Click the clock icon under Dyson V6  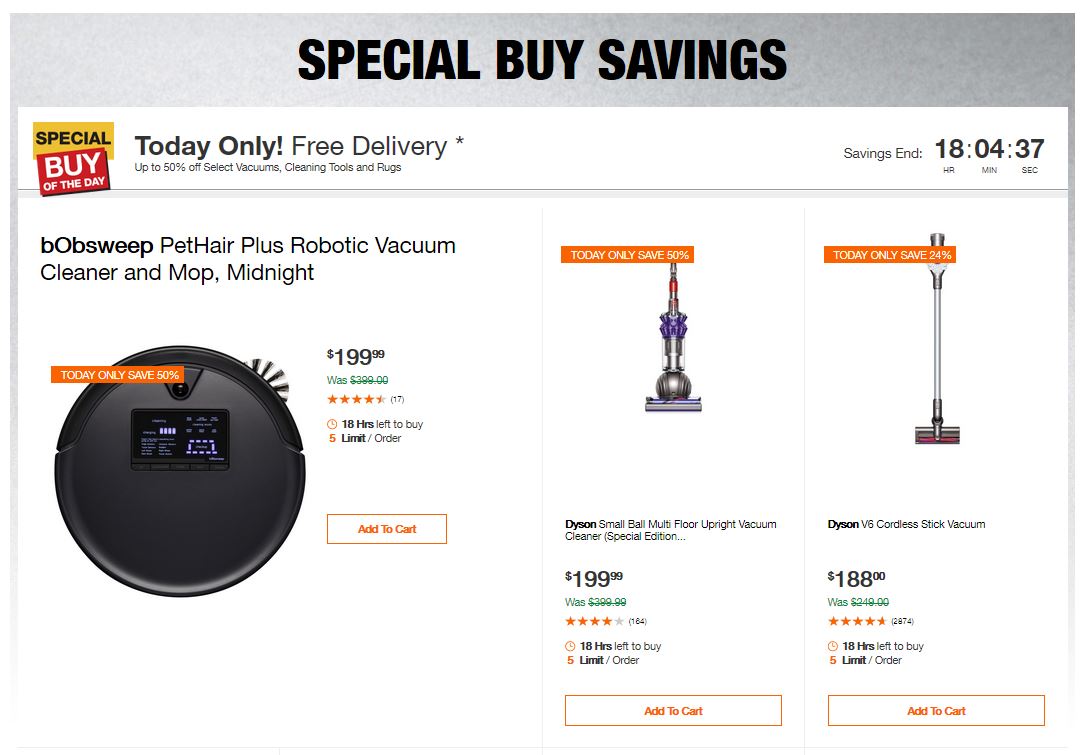point(833,646)
